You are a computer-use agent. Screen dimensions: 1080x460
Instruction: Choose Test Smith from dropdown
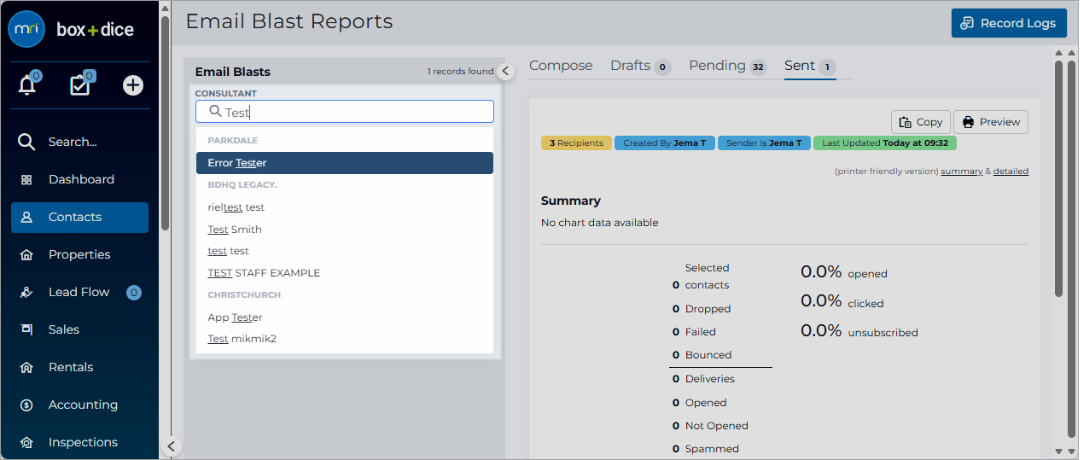(344, 229)
